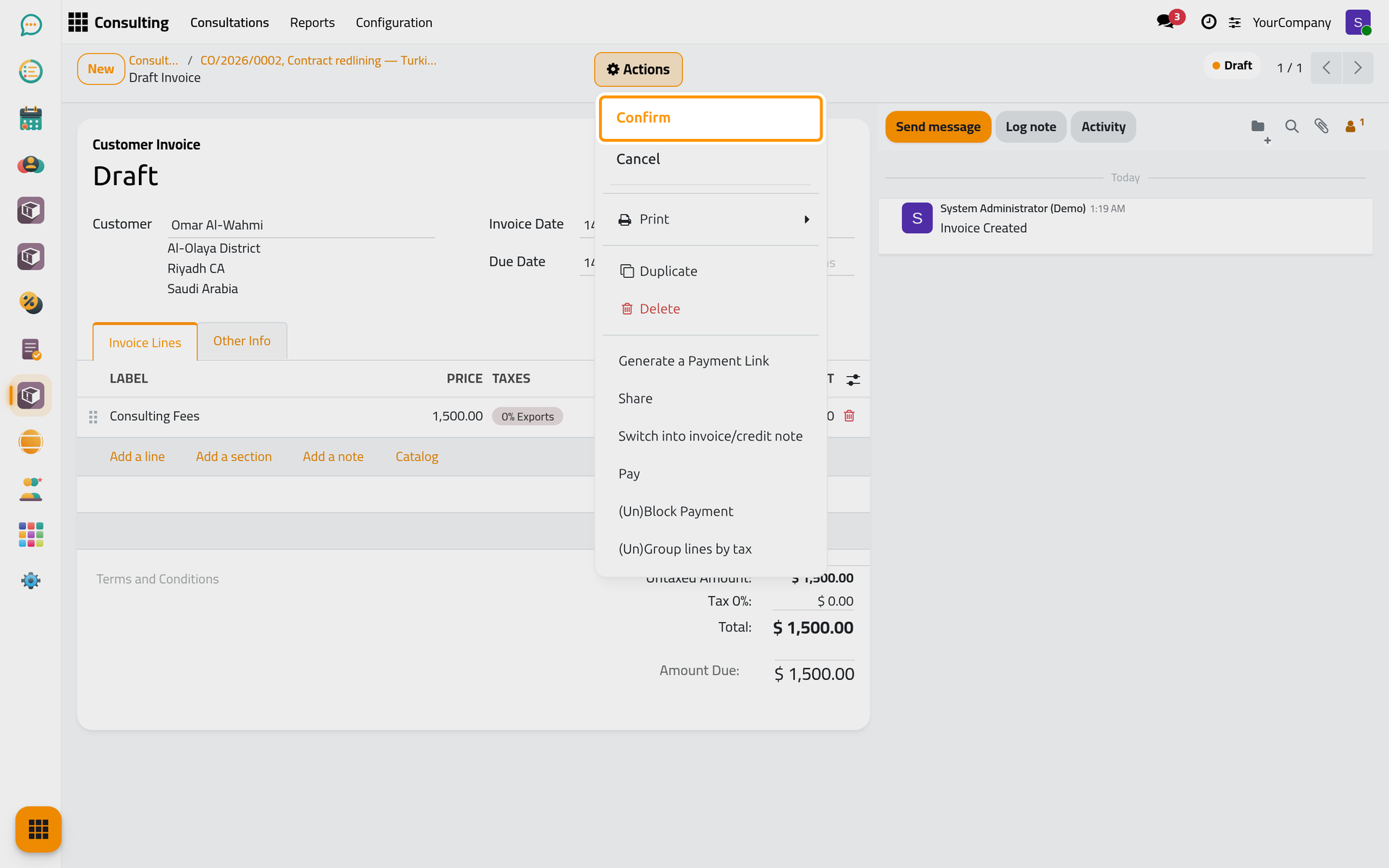This screenshot has height=868, width=1389.
Task: Open the Settings gear app in sidebar
Action: point(30,581)
